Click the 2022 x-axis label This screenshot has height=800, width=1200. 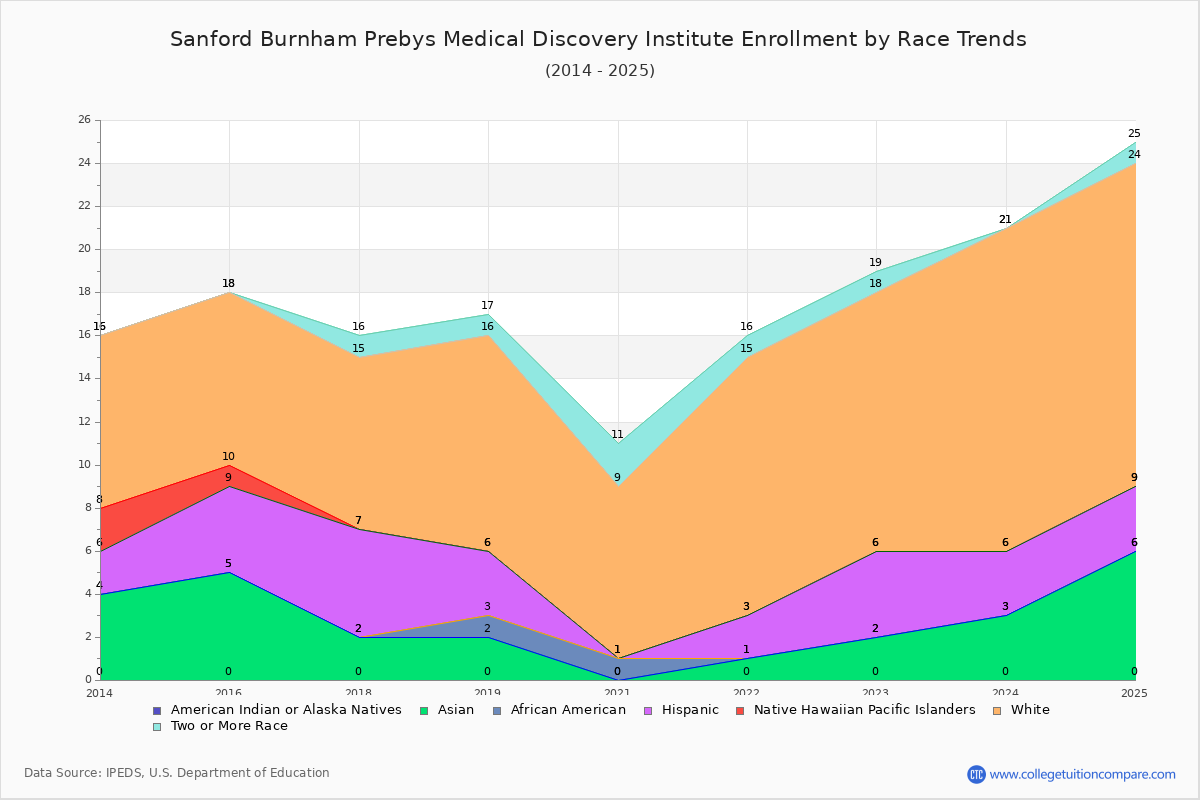point(747,693)
